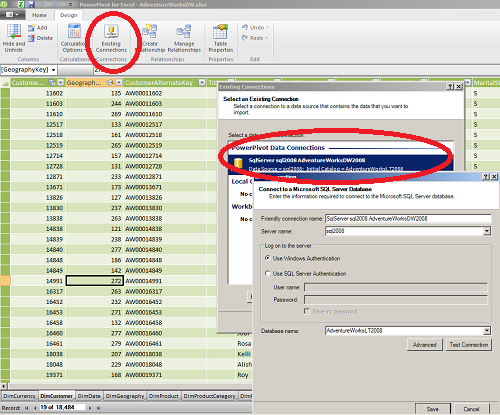The height and width of the screenshot is (415, 500).
Task: Open the CustomerAlternateKey column filter dropdown
Action: click(202, 82)
